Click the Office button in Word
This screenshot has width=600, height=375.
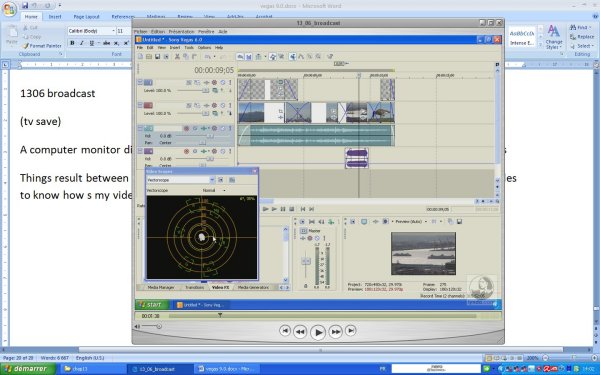[9, 9]
